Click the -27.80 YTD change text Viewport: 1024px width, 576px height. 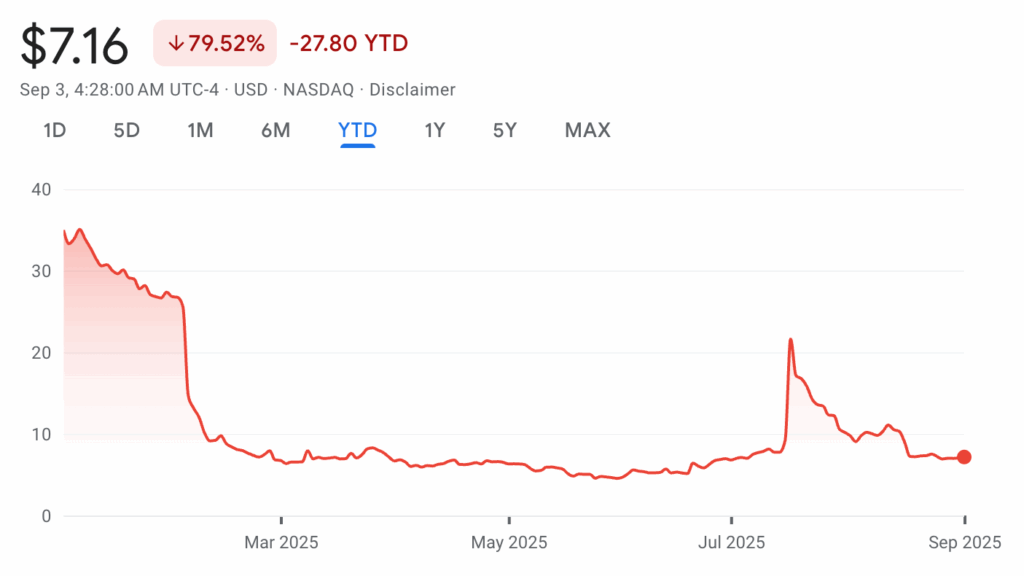point(348,44)
